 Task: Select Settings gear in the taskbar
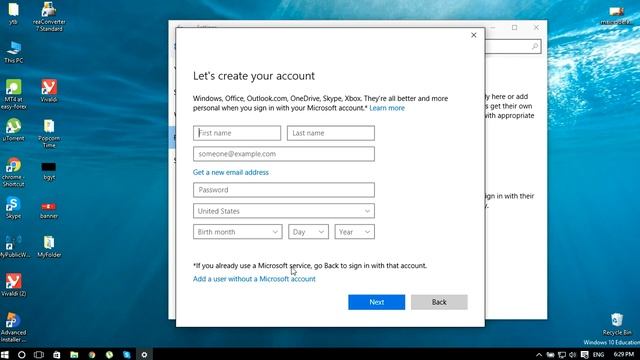pyautogui.click(x=144, y=355)
